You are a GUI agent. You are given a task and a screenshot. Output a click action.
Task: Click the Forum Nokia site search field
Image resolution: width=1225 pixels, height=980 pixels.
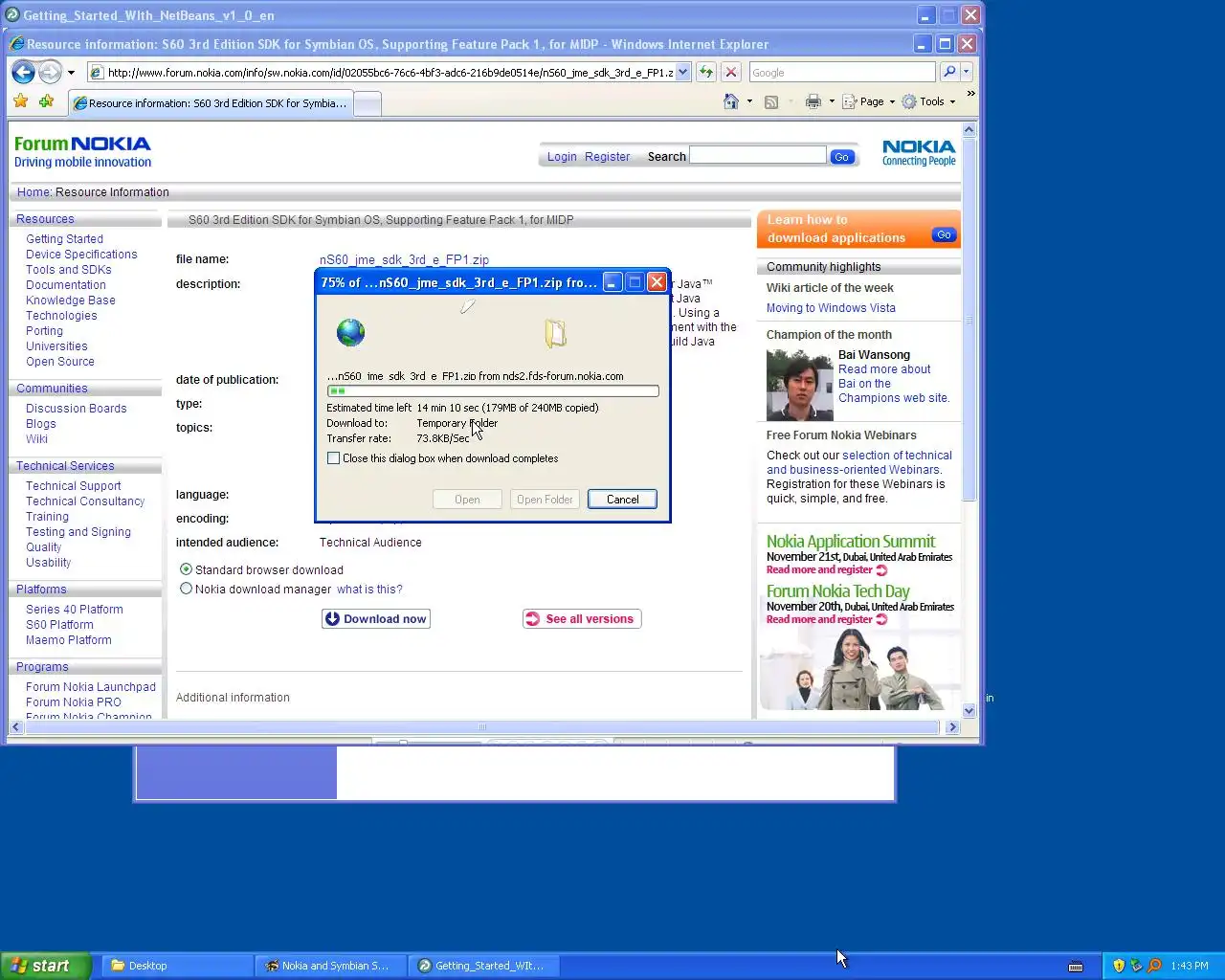coord(757,155)
